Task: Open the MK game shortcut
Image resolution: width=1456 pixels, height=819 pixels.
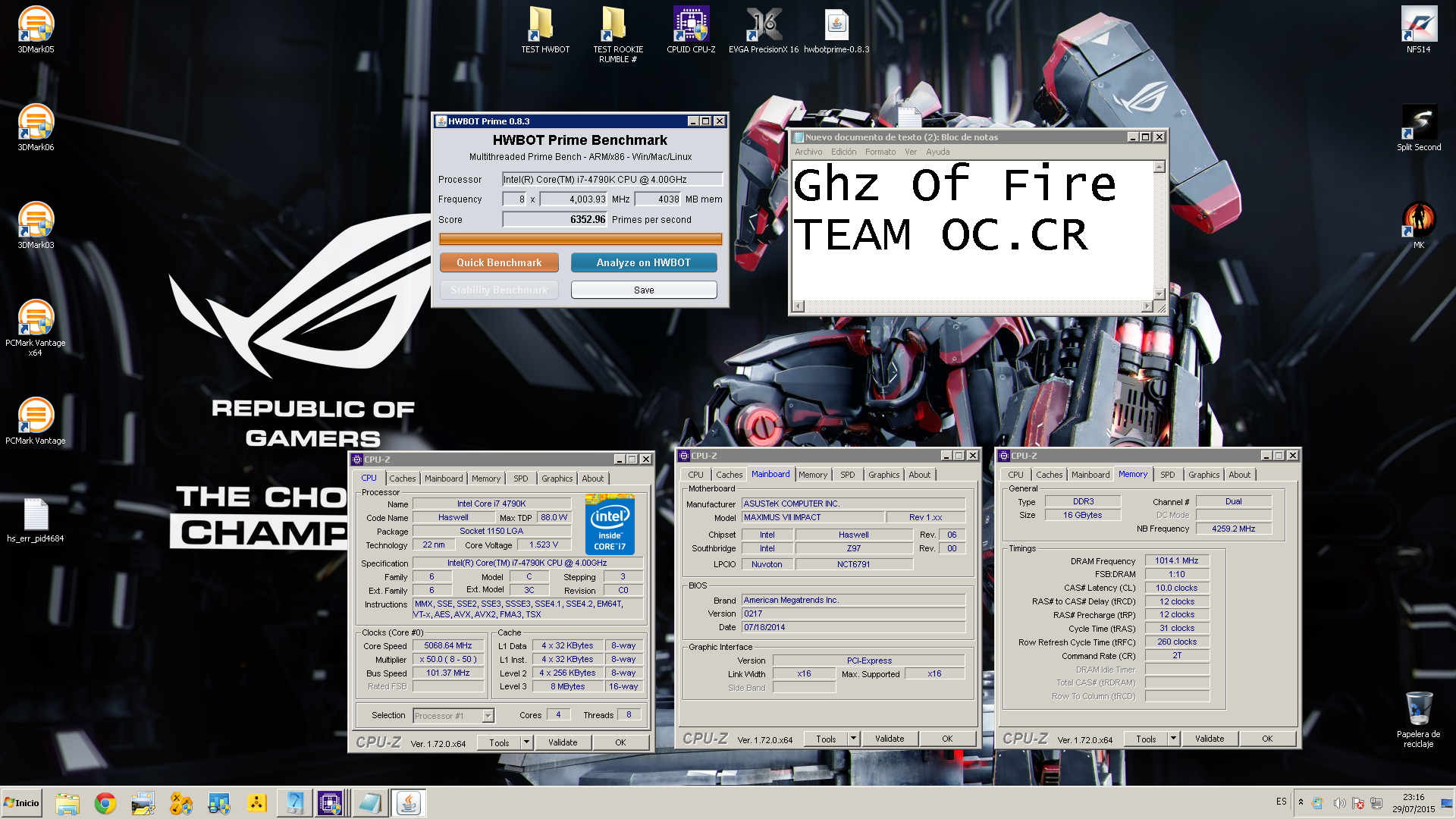Action: point(1418,224)
